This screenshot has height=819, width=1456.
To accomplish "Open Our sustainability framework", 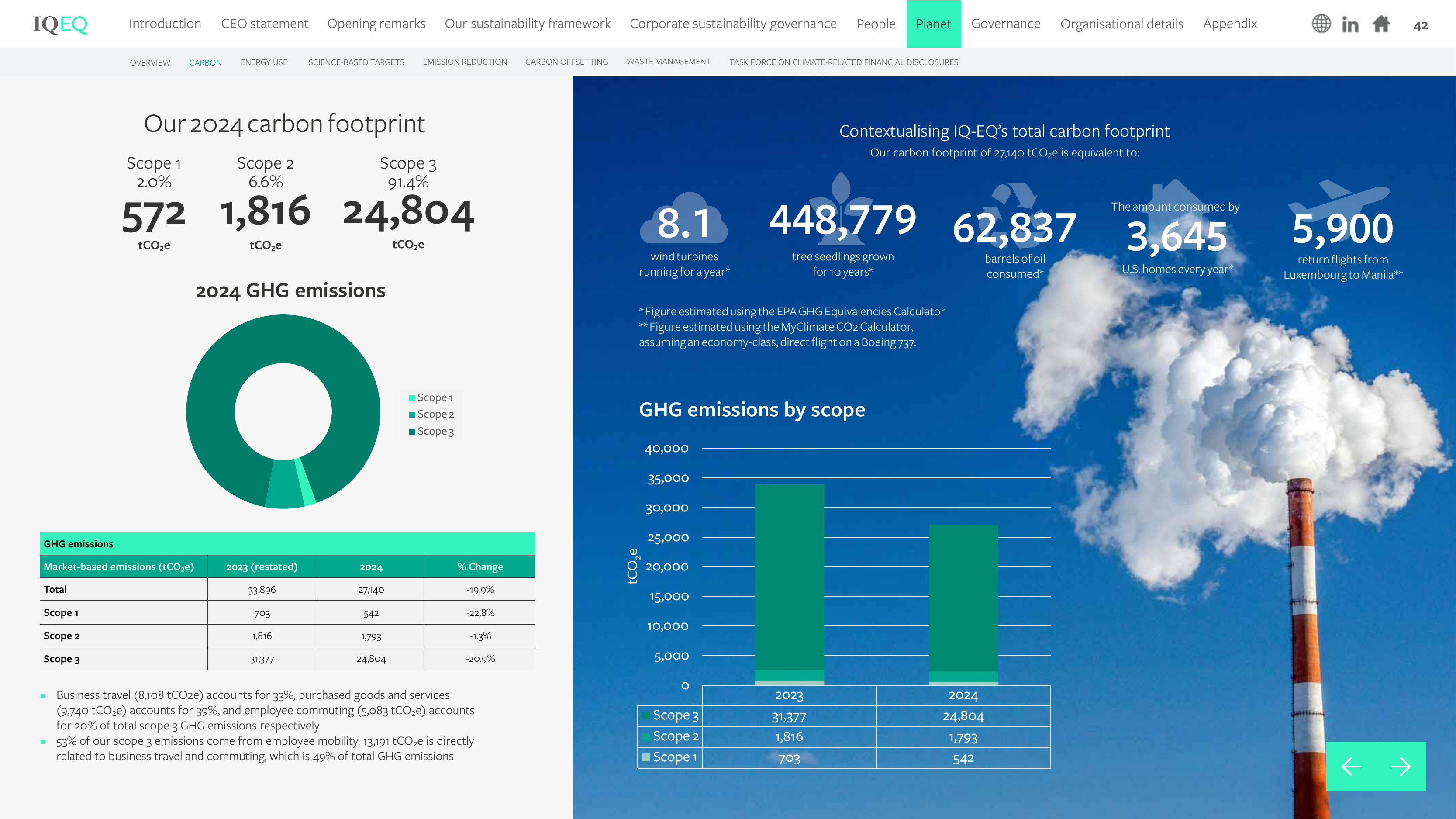I will (x=528, y=24).
